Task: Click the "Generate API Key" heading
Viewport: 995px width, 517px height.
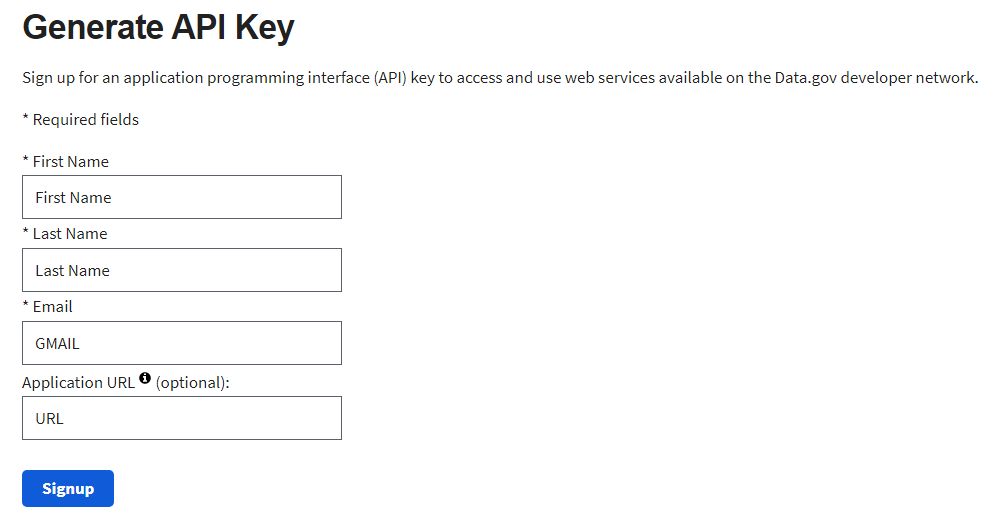Action: coord(158,28)
